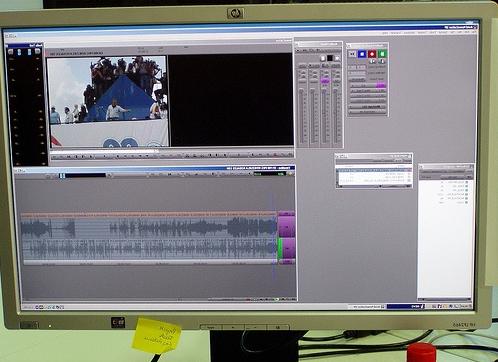Toggle the purple-highlighted button in mixer strip
The image size is (498, 362).
(325, 81)
